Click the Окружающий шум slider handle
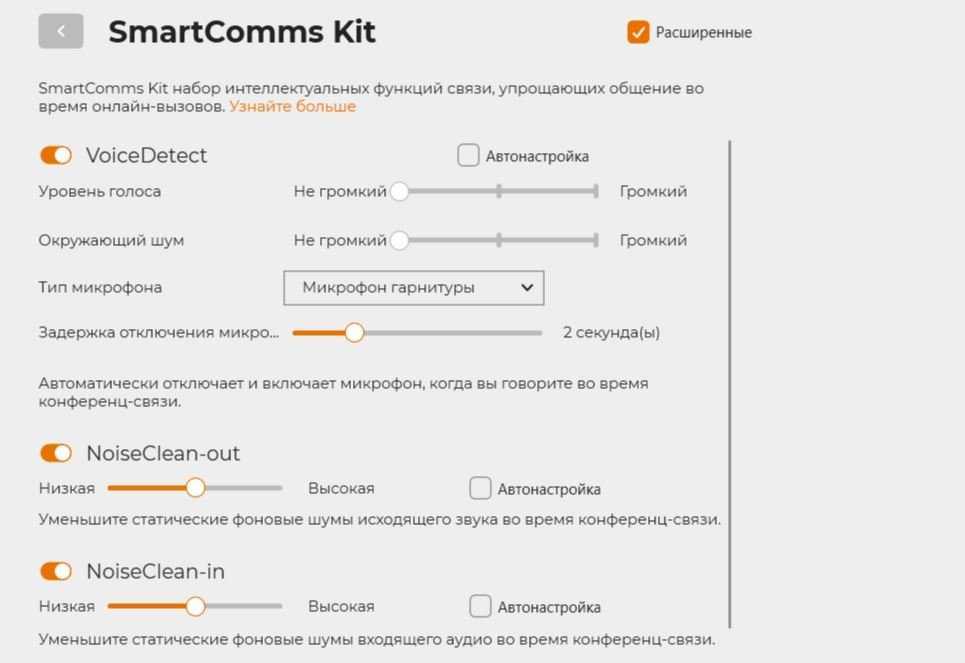This screenshot has height=663, width=965. (399, 240)
